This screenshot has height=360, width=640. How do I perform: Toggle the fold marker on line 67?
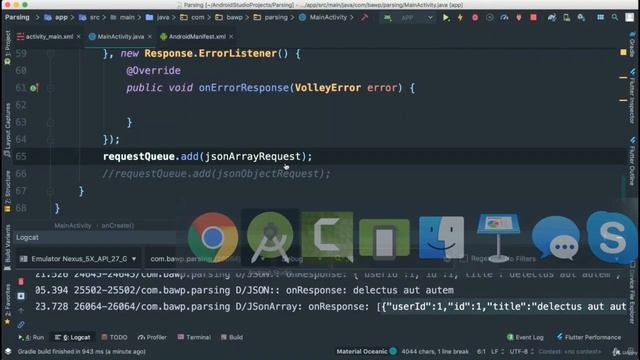point(51,191)
